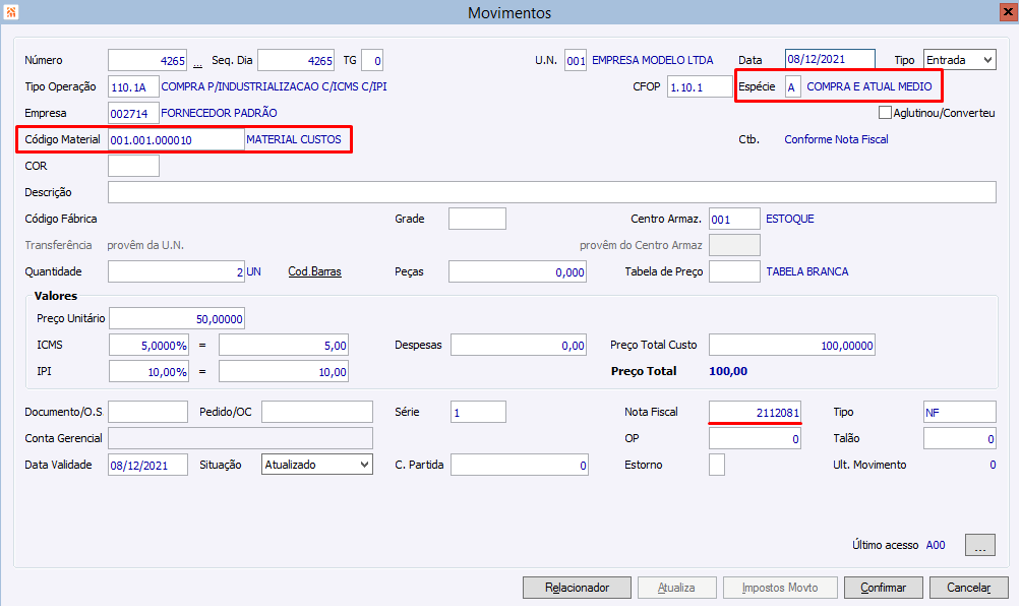
Task: Click the Despesas field
Action: coord(519,345)
